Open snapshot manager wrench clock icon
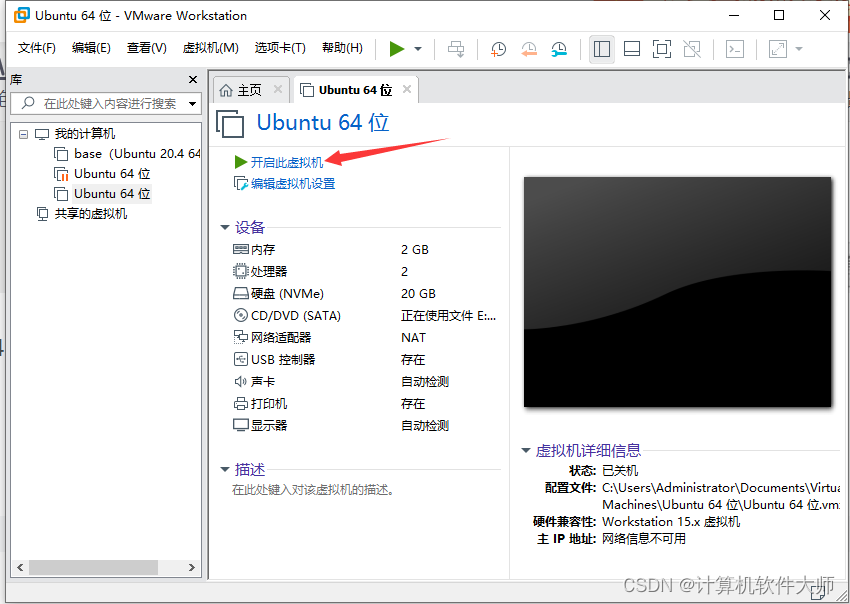The width and height of the screenshot is (850, 604). tap(559, 49)
